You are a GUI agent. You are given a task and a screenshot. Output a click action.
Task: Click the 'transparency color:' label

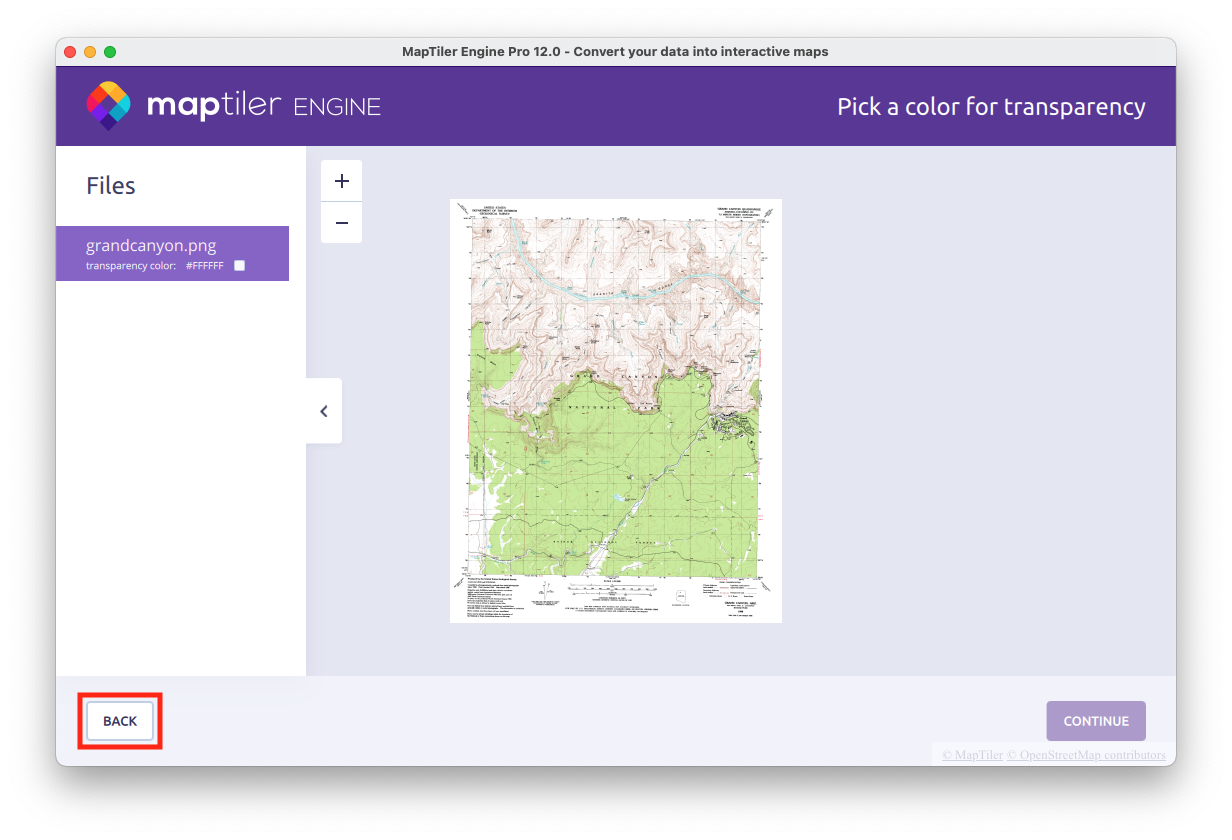[131, 266]
